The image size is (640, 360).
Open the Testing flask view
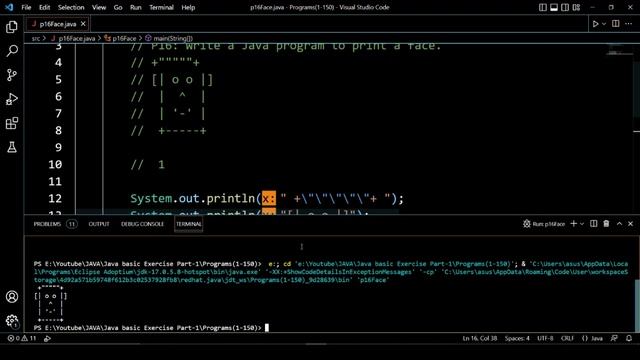click(12, 147)
